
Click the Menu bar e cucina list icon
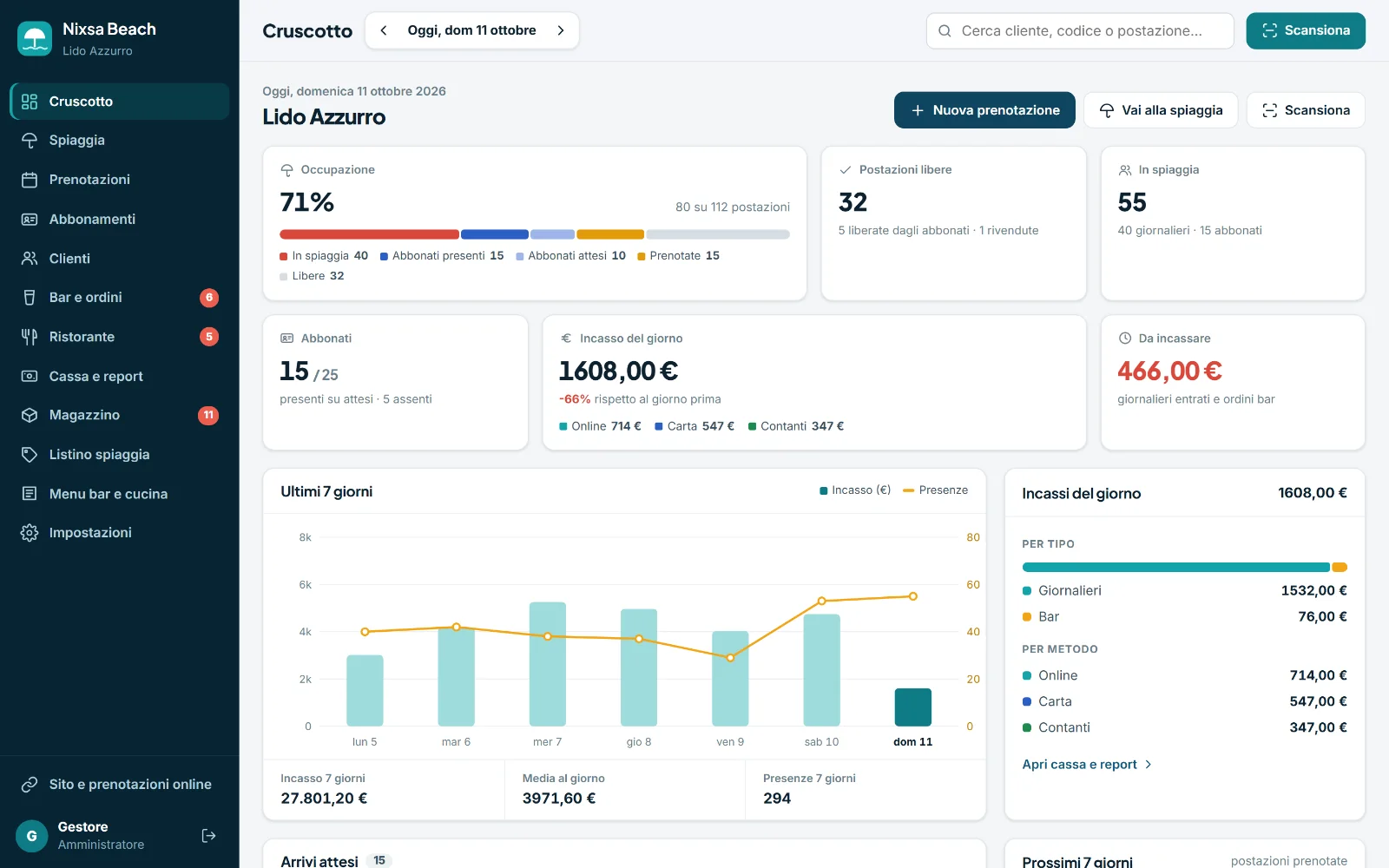(x=30, y=494)
